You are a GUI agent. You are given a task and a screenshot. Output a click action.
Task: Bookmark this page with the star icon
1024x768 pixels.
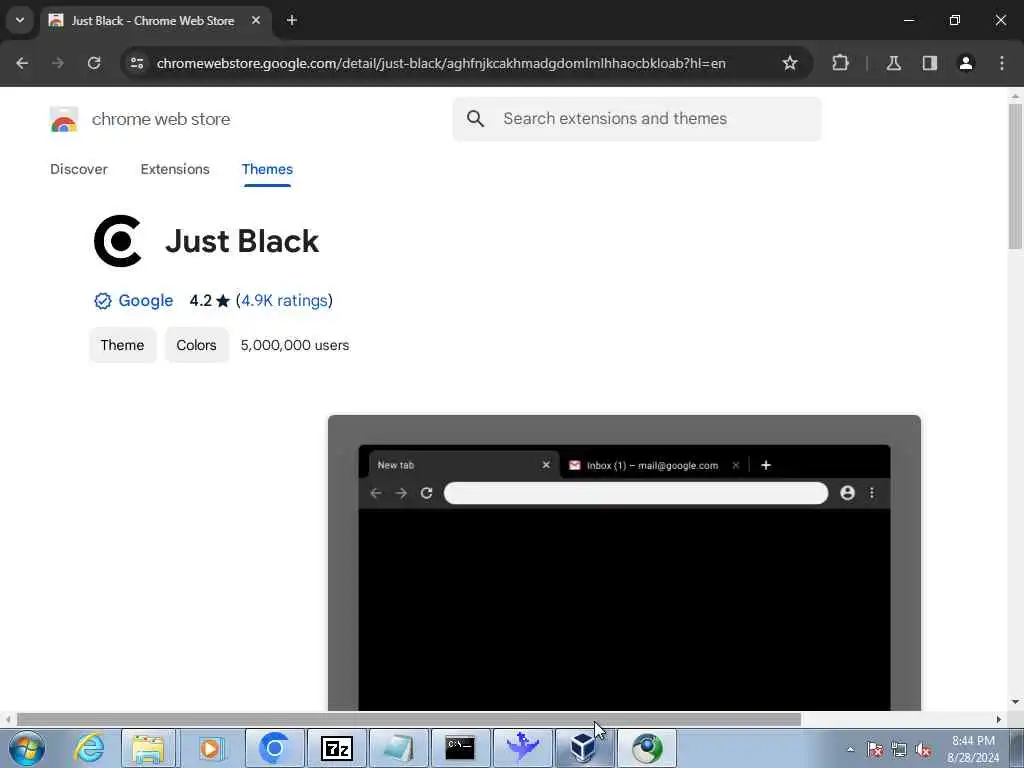(x=790, y=63)
